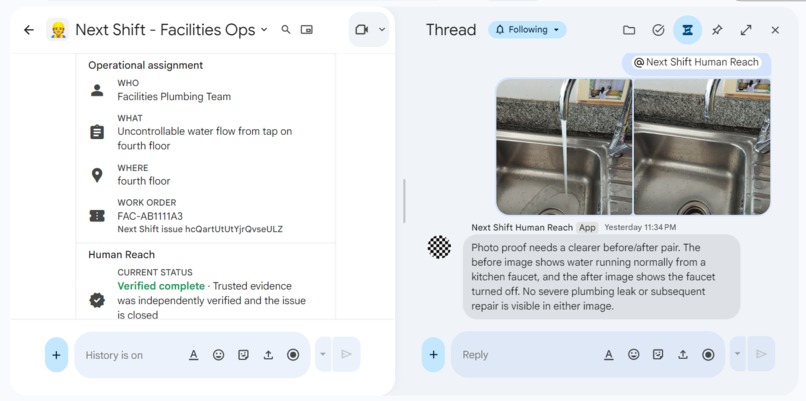Click the panel divider handle
The width and height of the screenshot is (806, 401).
[x=405, y=200]
